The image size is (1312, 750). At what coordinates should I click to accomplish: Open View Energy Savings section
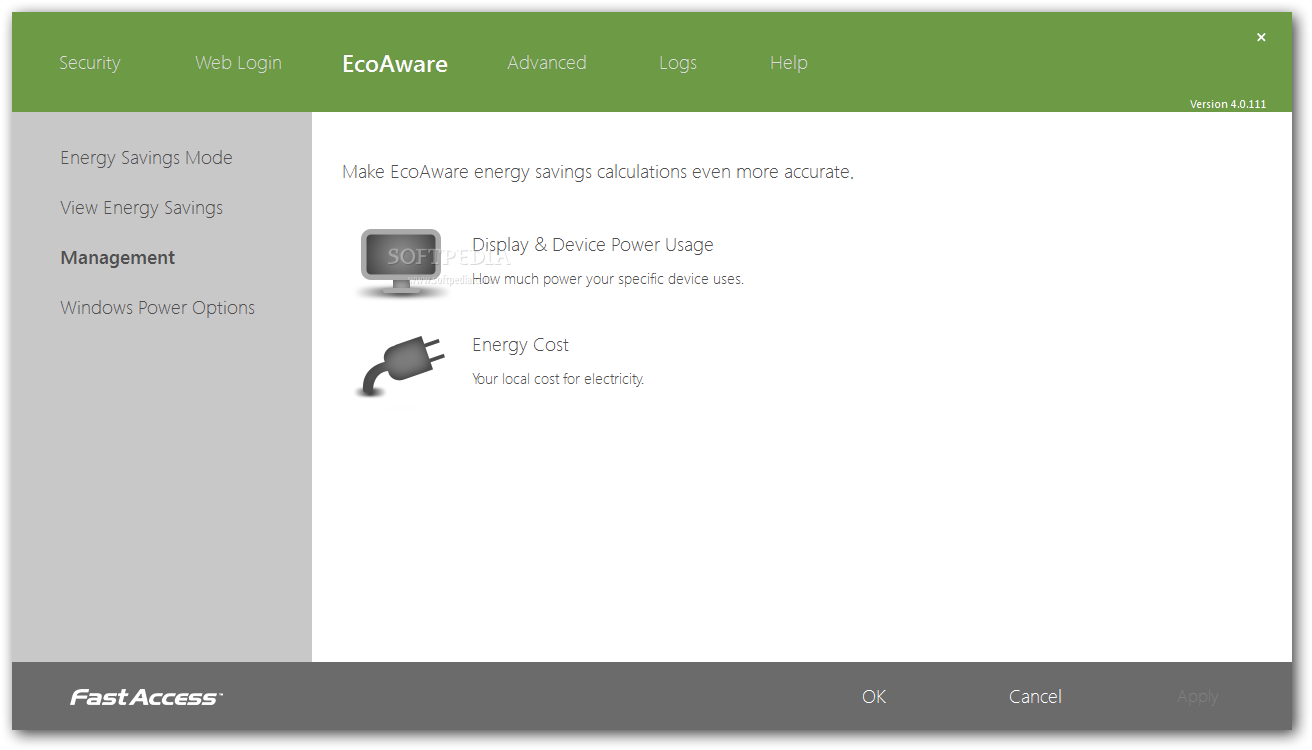pyautogui.click(x=141, y=208)
